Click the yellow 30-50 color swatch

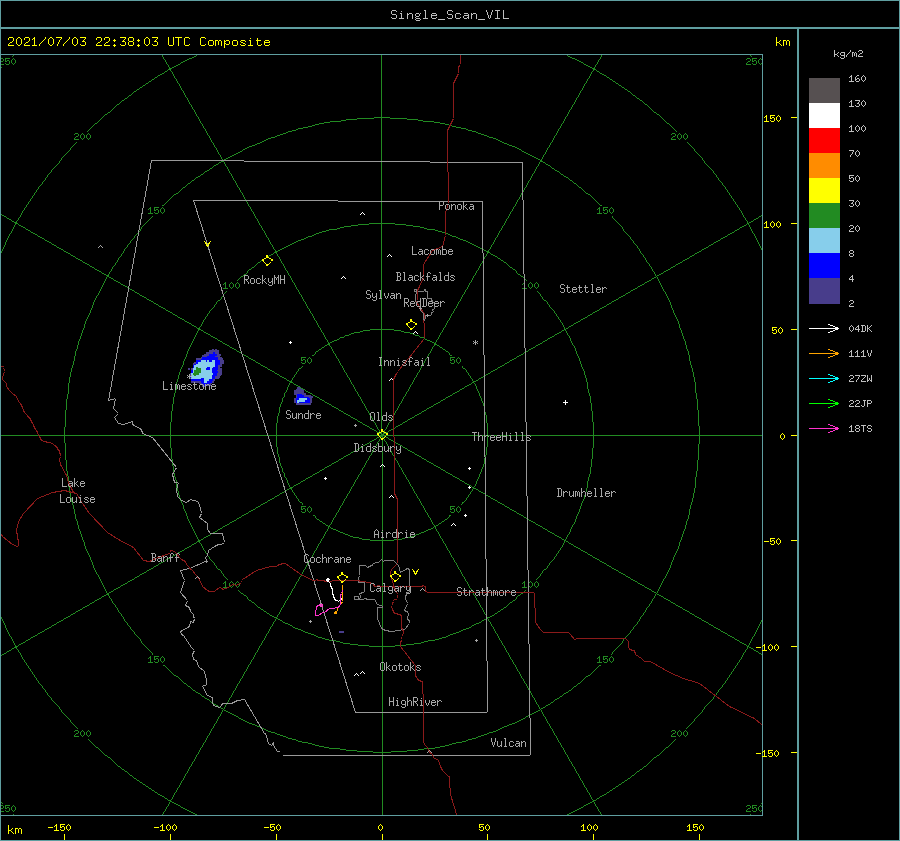[x=824, y=191]
